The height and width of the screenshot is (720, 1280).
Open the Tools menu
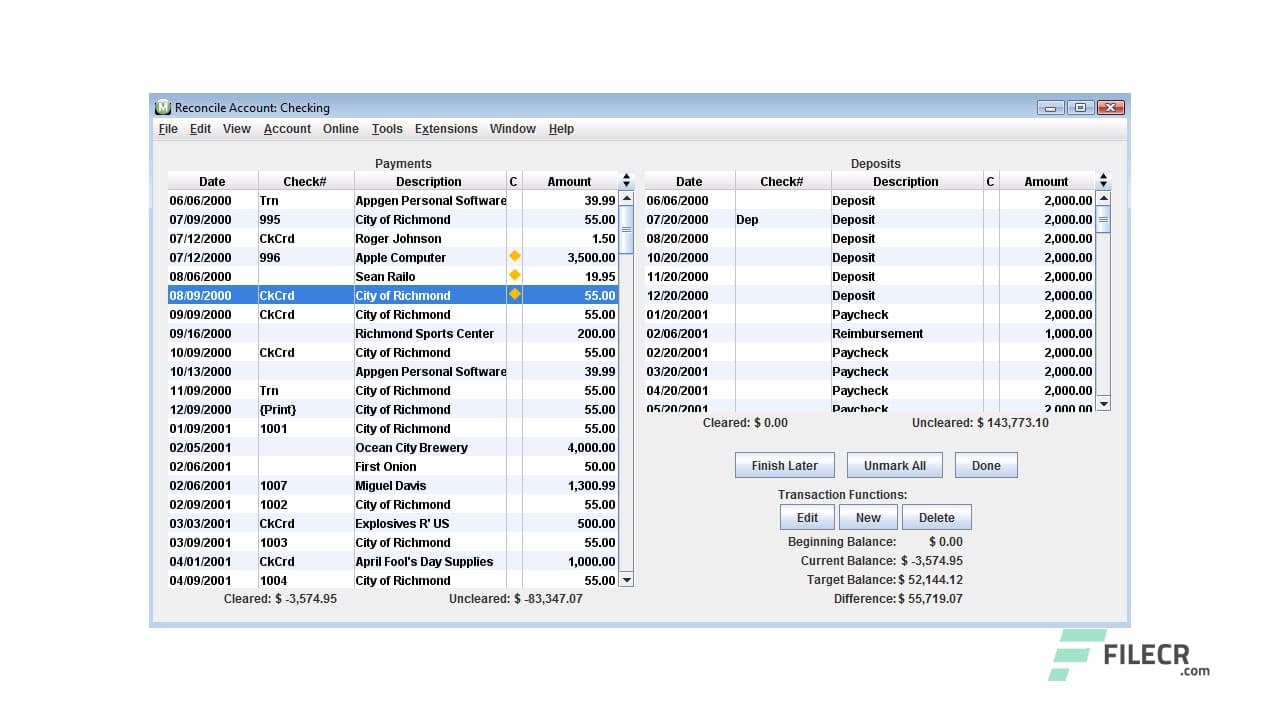pyautogui.click(x=387, y=129)
